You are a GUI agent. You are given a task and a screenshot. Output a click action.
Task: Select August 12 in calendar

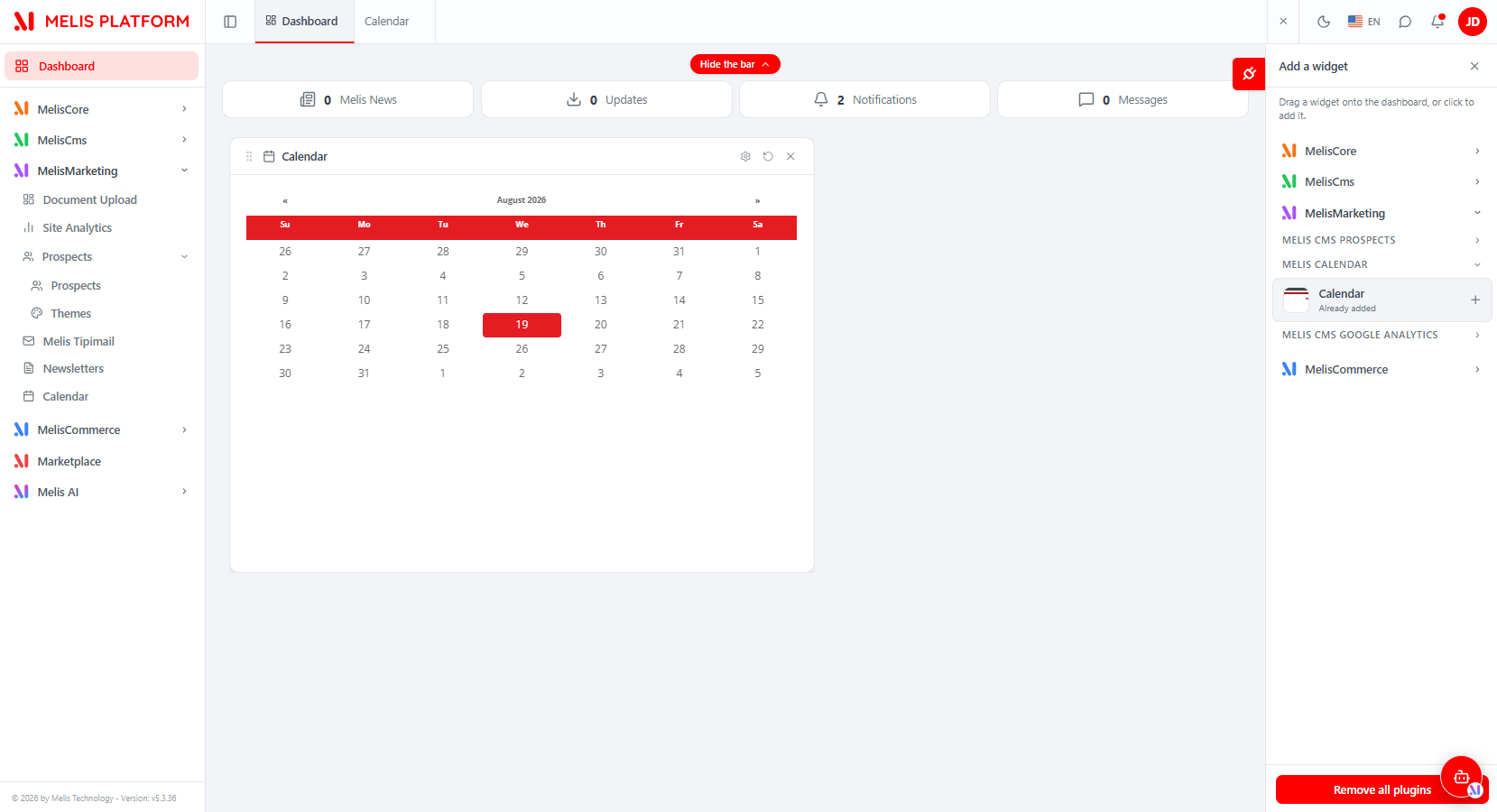pos(522,300)
